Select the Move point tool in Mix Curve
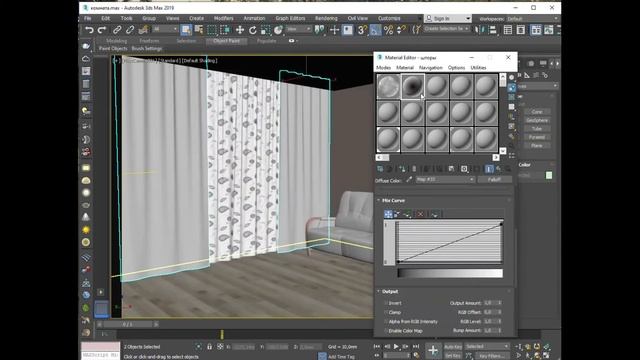Viewport: 640px width, 360px height. pos(388,214)
